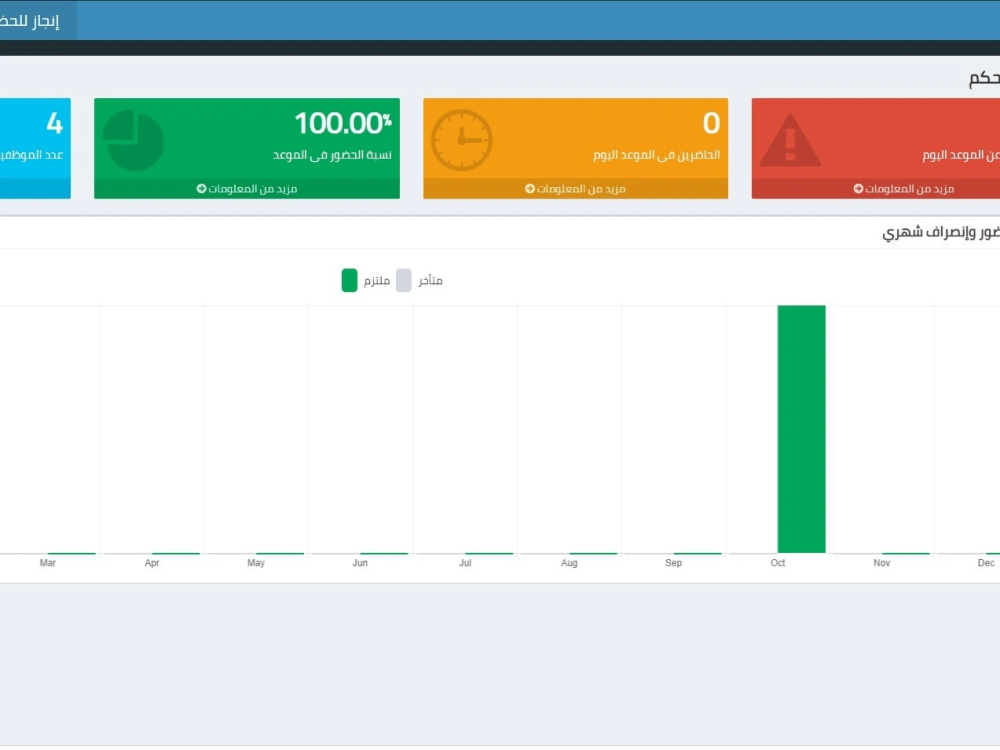This screenshot has height=750, width=1000.
Task: Click the ملتزم legend label
Action: pyautogui.click(x=377, y=281)
